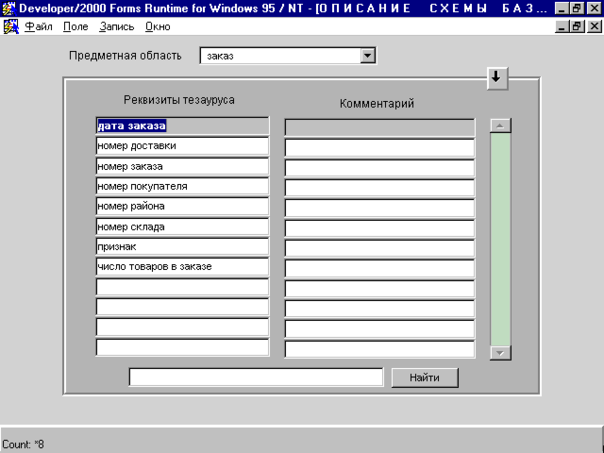The width and height of the screenshot is (604, 453).
Task: Click the comment field beside номер доставки
Action: (x=380, y=148)
